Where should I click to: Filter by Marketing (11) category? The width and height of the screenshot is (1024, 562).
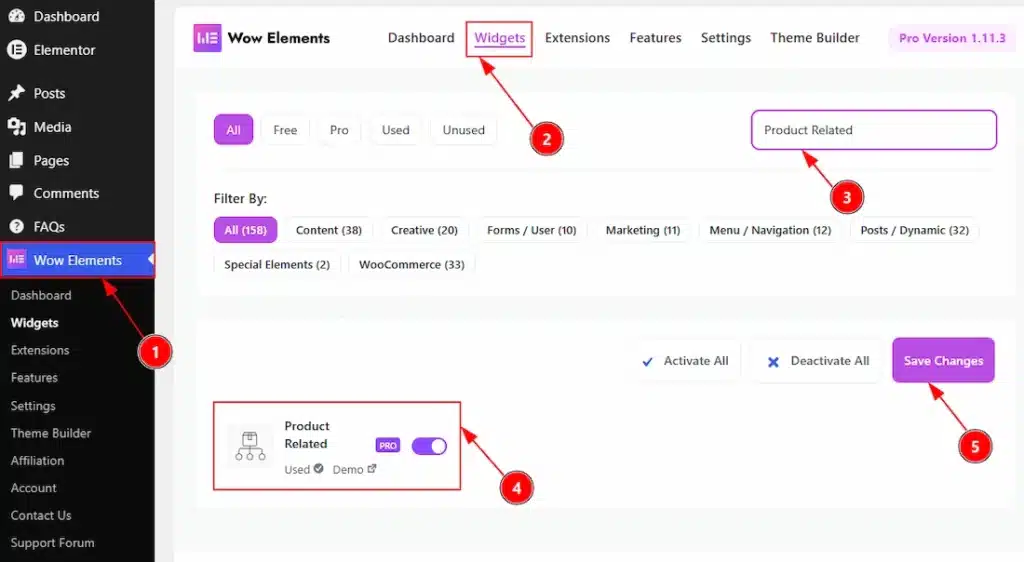(x=643, y=230)
